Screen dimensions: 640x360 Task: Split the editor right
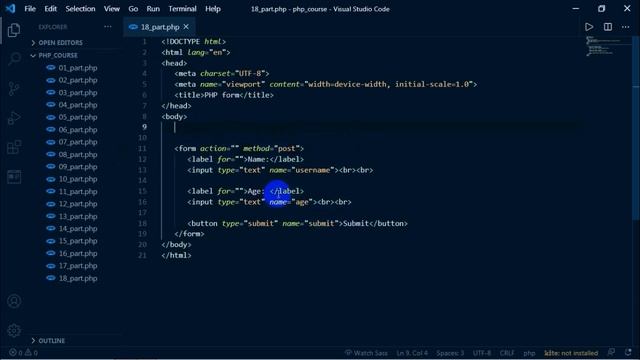click(608, 27)
